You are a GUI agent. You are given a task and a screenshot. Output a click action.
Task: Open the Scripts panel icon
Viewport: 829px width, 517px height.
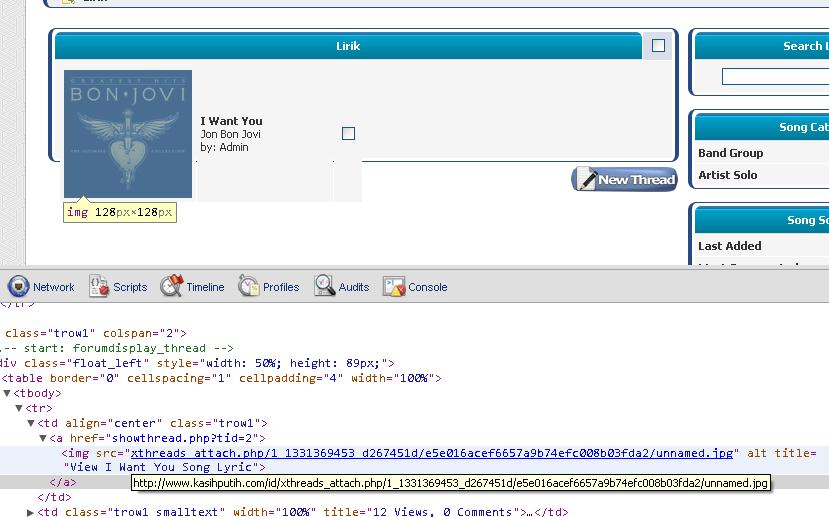pos(99,287)
